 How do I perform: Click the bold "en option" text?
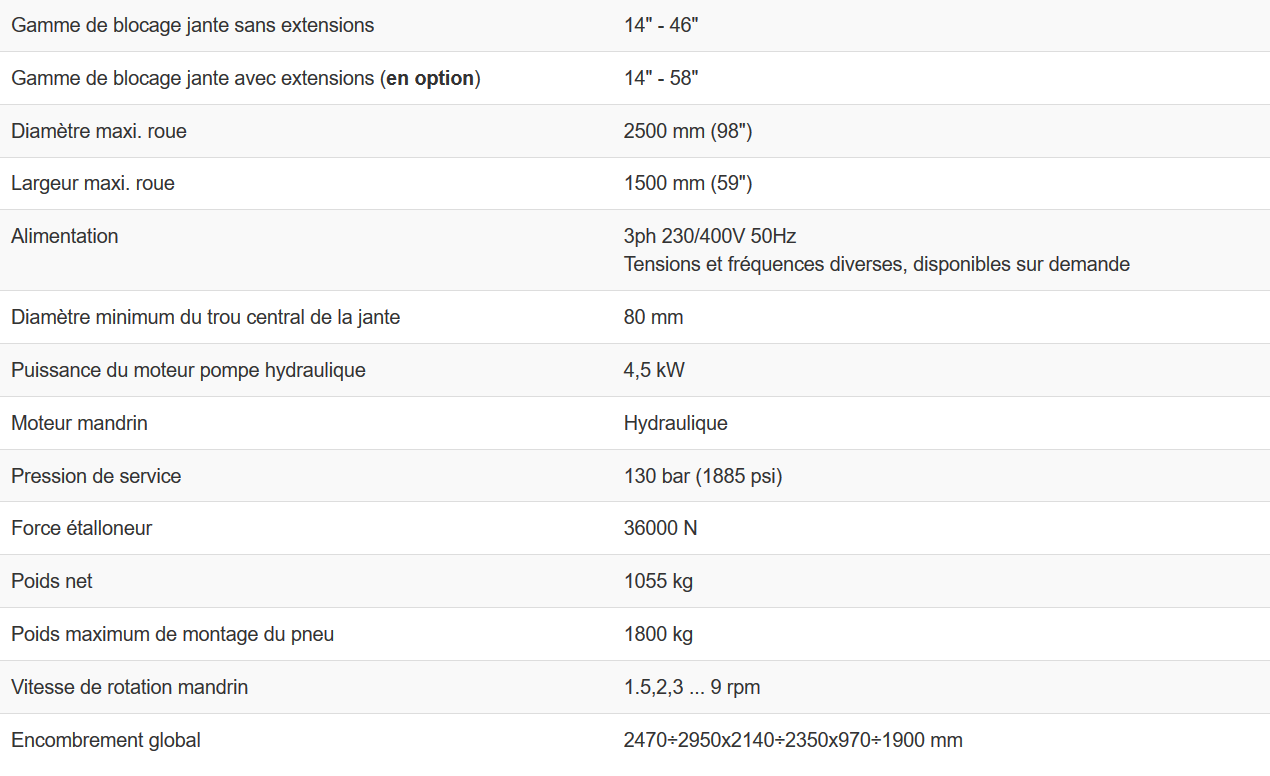(x=430, y=78)
